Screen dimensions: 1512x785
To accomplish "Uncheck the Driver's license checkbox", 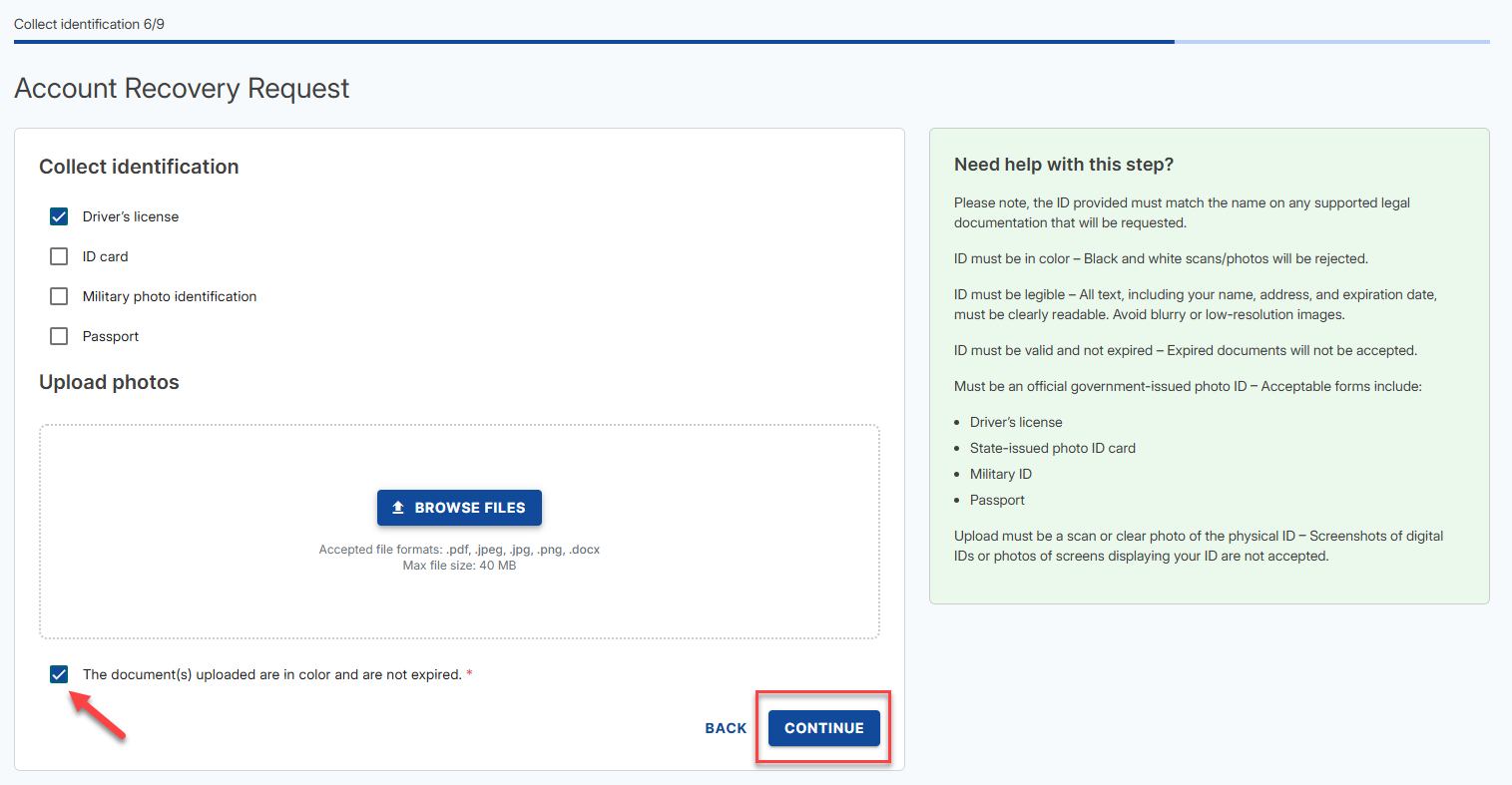I will [59, 216].
